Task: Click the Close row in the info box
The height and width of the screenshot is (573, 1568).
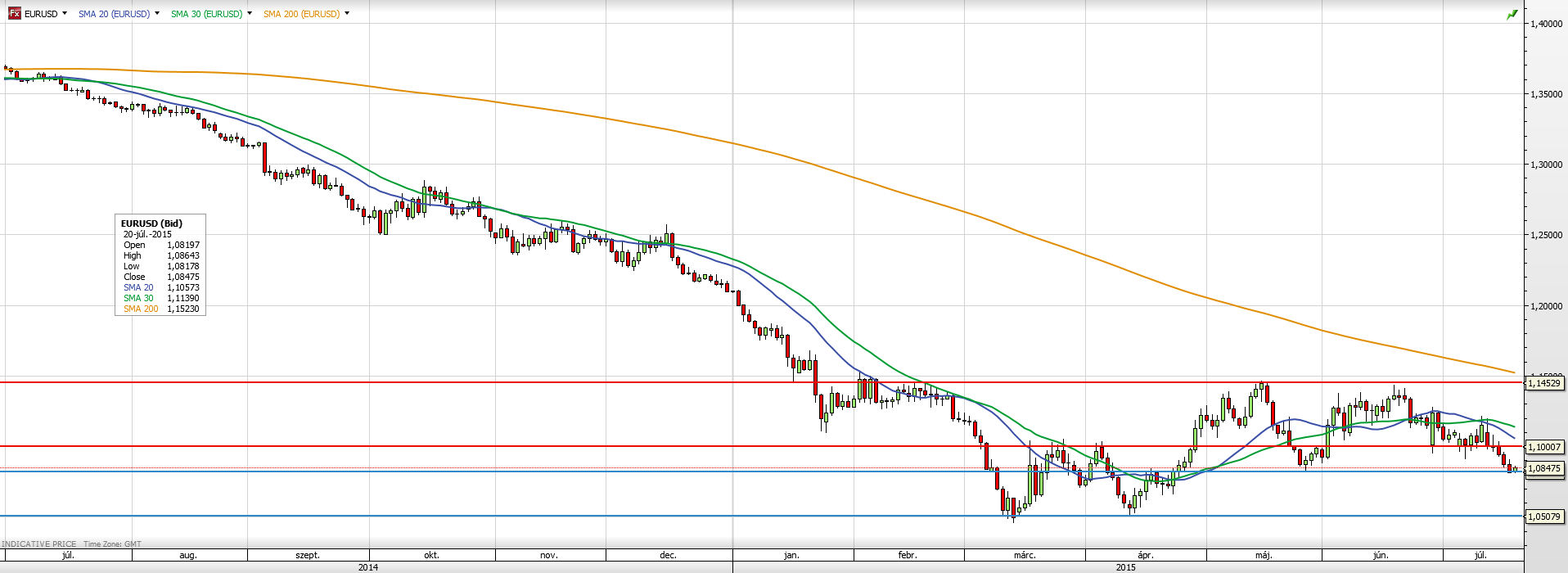Action: pos(161,277)
